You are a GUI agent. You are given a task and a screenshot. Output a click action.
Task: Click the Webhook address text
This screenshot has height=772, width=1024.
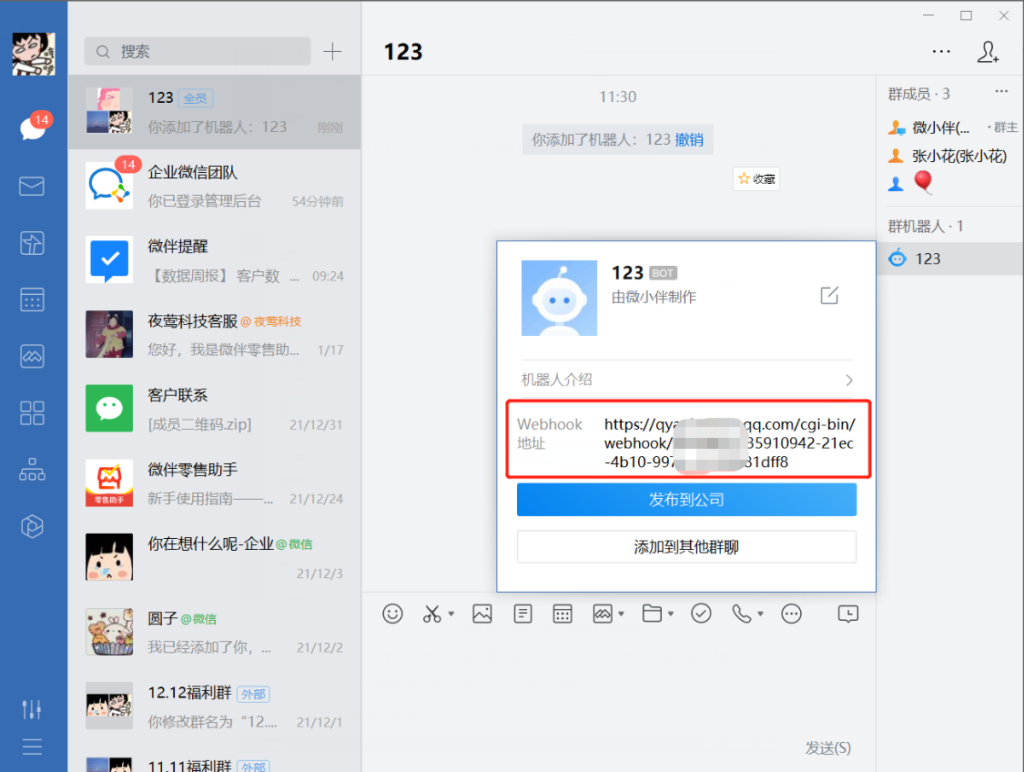coord(729,443)
